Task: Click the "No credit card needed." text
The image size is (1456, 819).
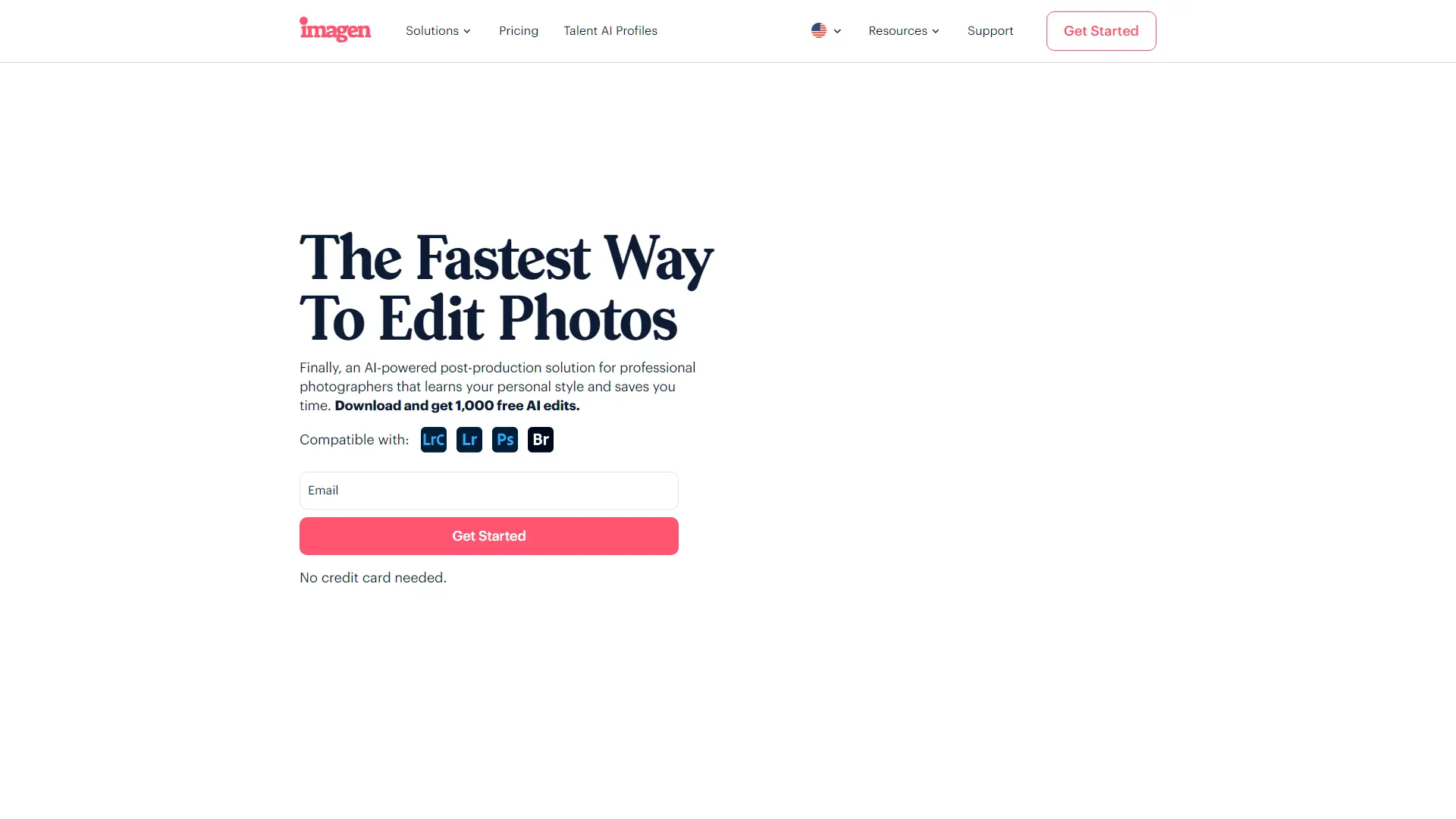Action: pyautogui.click(x=373, y=578)
